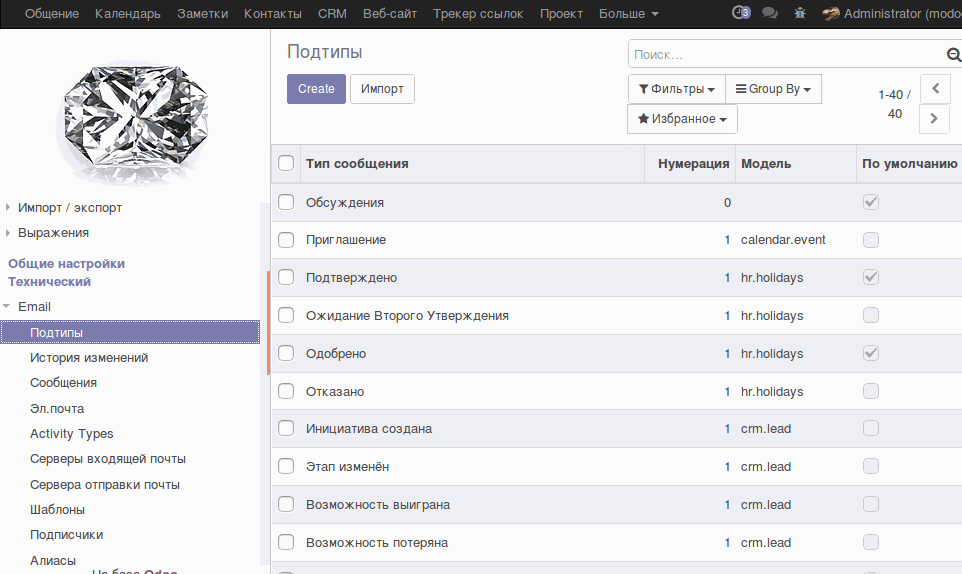Open the CRM menu in top bar
The width and height of the screenshot is (962, 574).
click(332, 14)
